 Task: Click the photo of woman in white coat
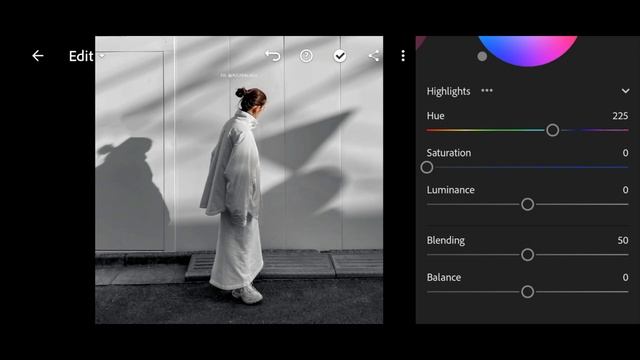tap(239, 180)
